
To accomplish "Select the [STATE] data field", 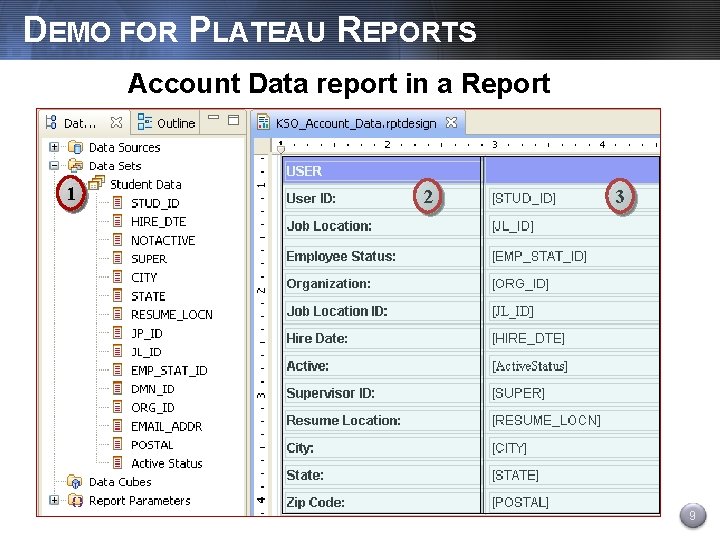I will click(x=573, y=475).
